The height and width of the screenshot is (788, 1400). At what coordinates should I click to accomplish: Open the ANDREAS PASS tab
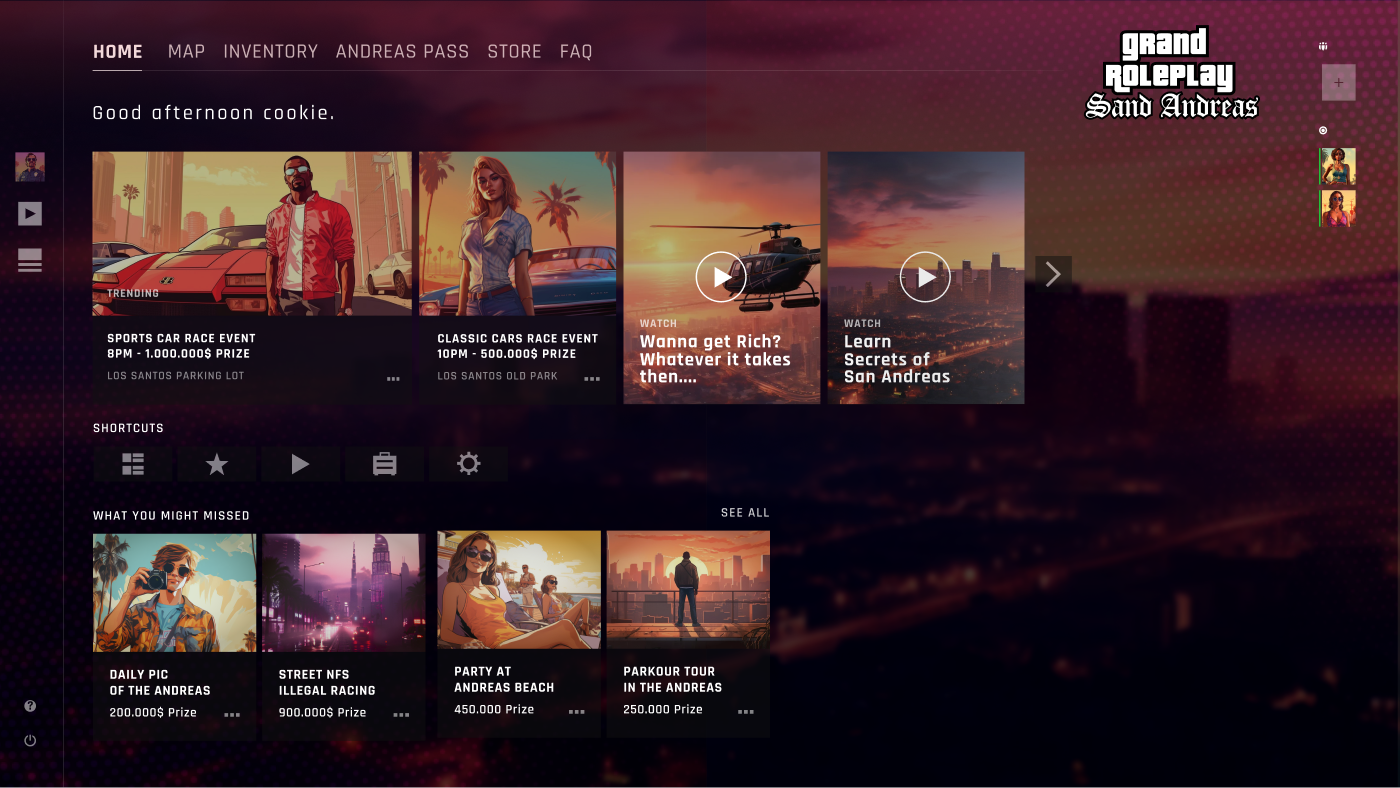coord(402,51)
